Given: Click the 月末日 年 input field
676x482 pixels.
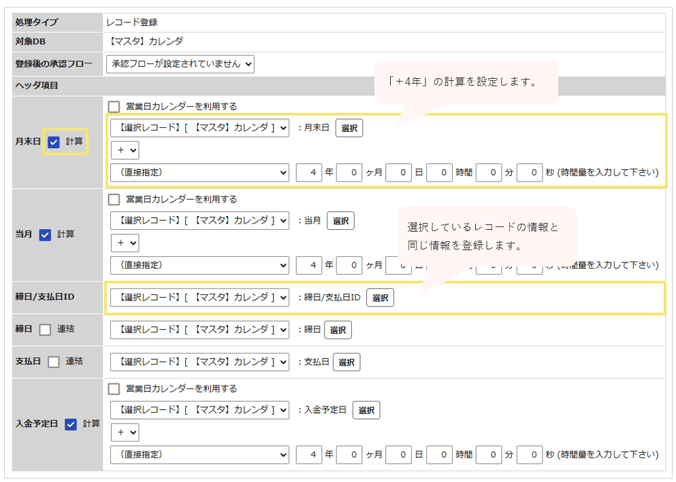Looking at the screenshot, I should coord(309,172).
